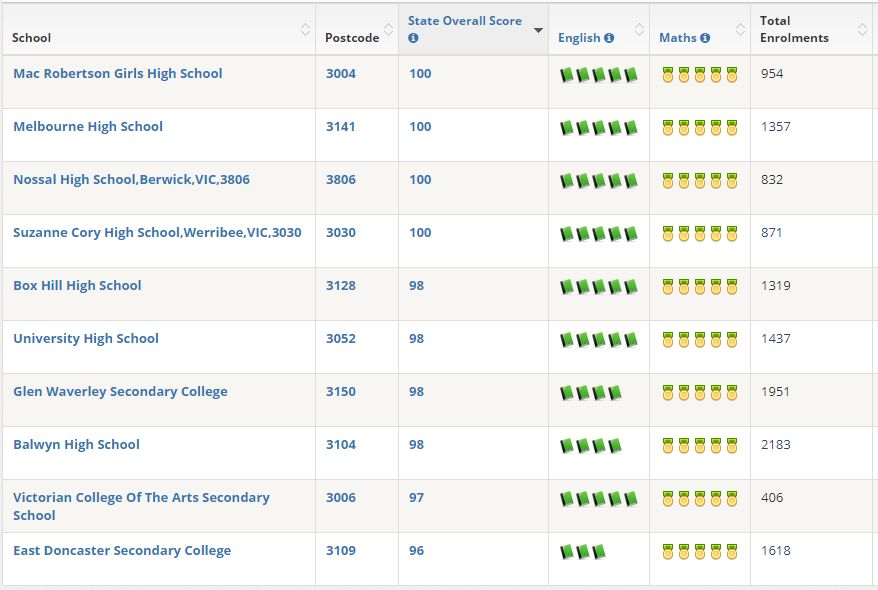
Task: Click enrolment value 1357
Action: click(x=776, y=127)
